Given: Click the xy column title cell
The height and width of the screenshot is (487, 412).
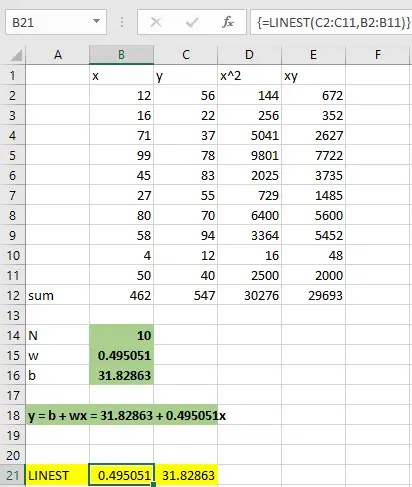Looking at the screenshot, I should click(313, 75).
